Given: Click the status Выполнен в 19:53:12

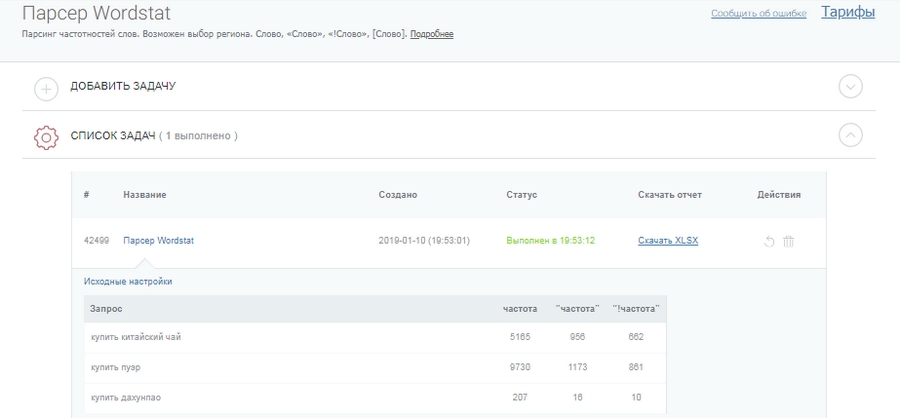Looking at the screenshot, I should coord(550,241).
